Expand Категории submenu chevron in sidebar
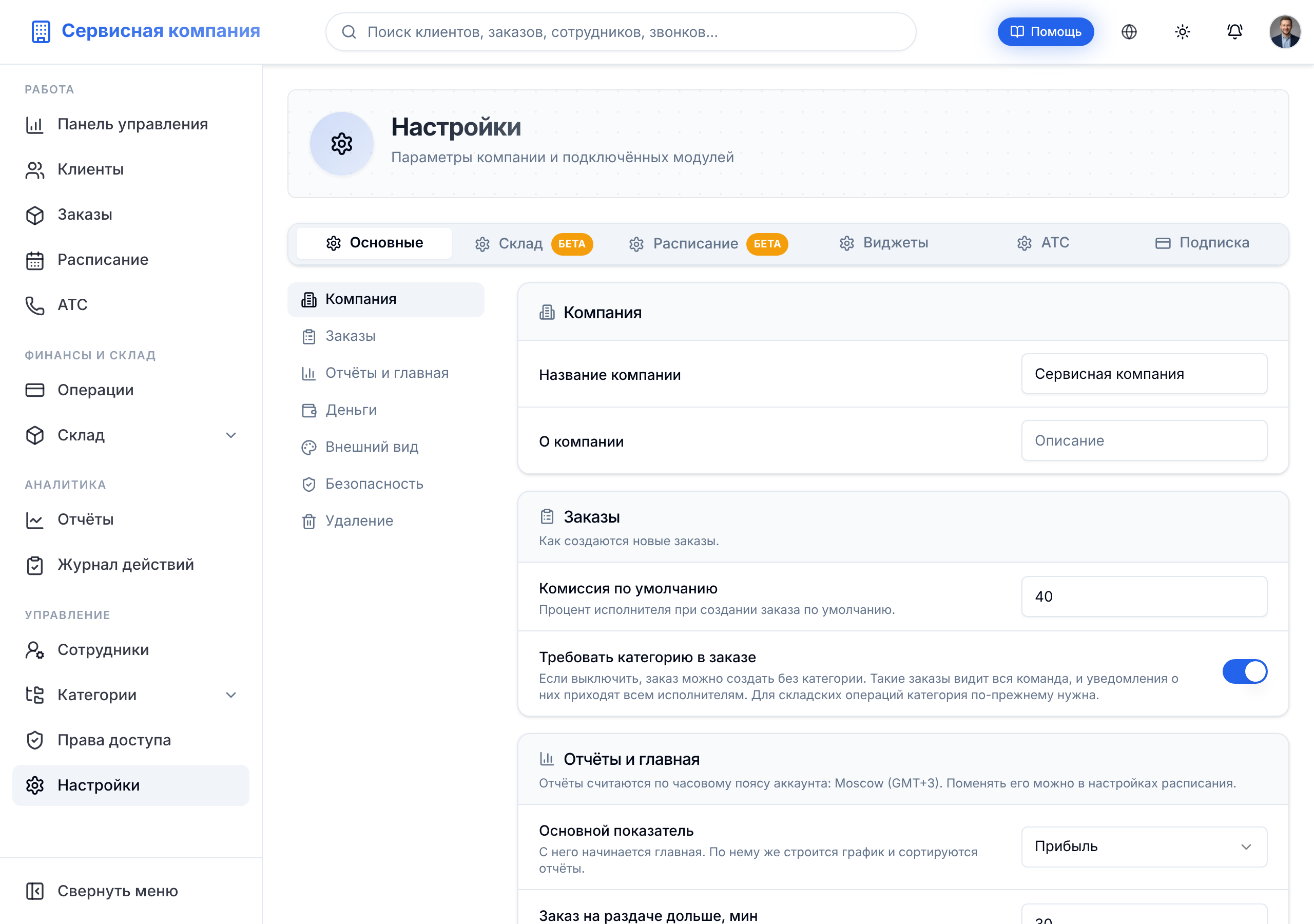Image resolution: width=1314 pixels, height=924 pixels. [x=230, y=696]
